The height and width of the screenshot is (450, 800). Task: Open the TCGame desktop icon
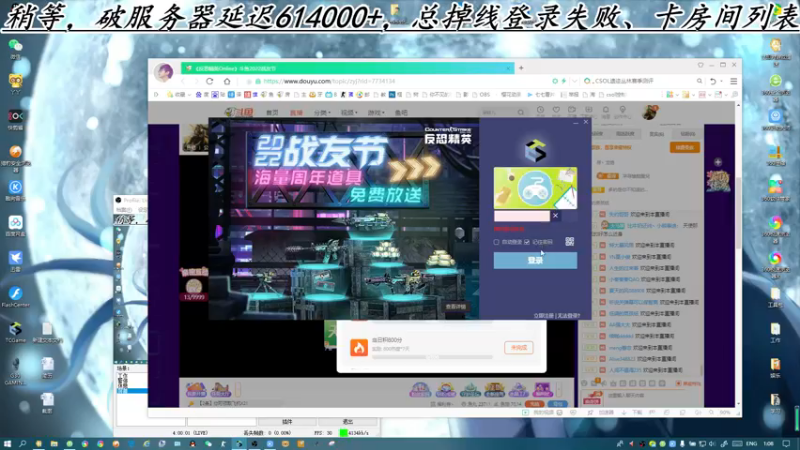coord(15,332)
